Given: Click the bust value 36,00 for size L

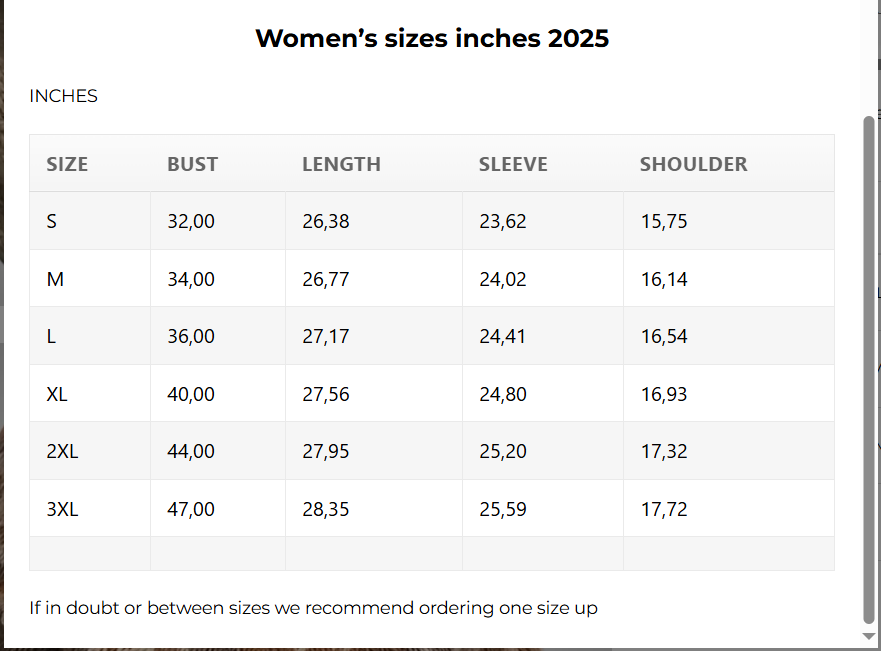Looking at the screenshot, I should point(191,336).
